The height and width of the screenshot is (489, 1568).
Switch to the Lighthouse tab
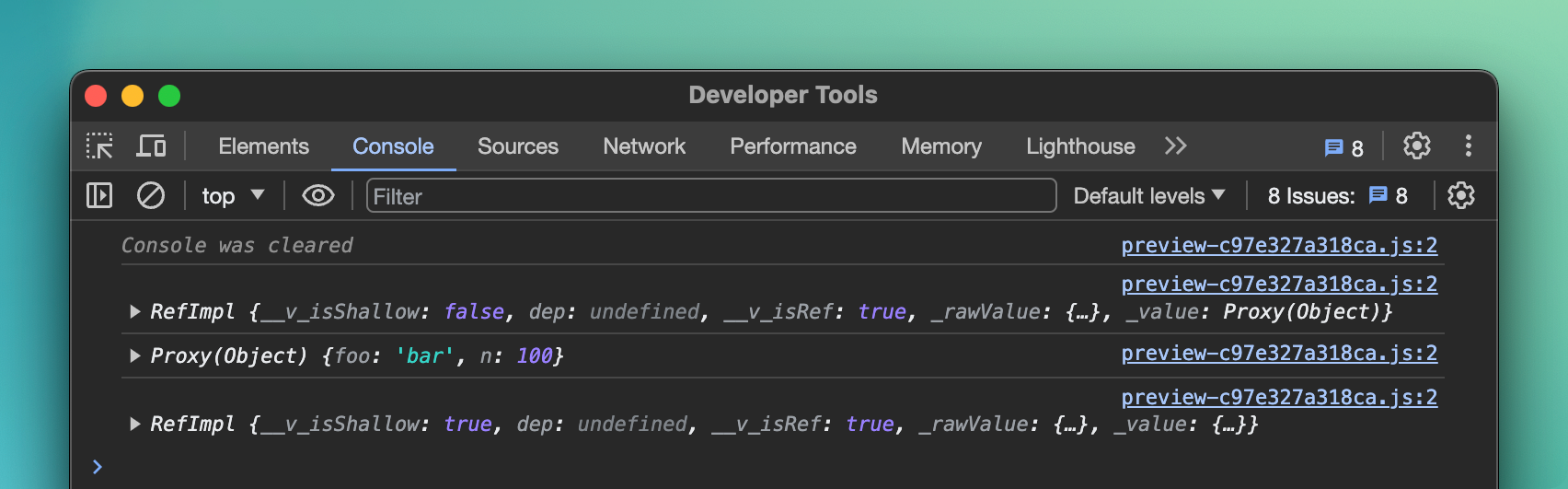point(1080,146)
